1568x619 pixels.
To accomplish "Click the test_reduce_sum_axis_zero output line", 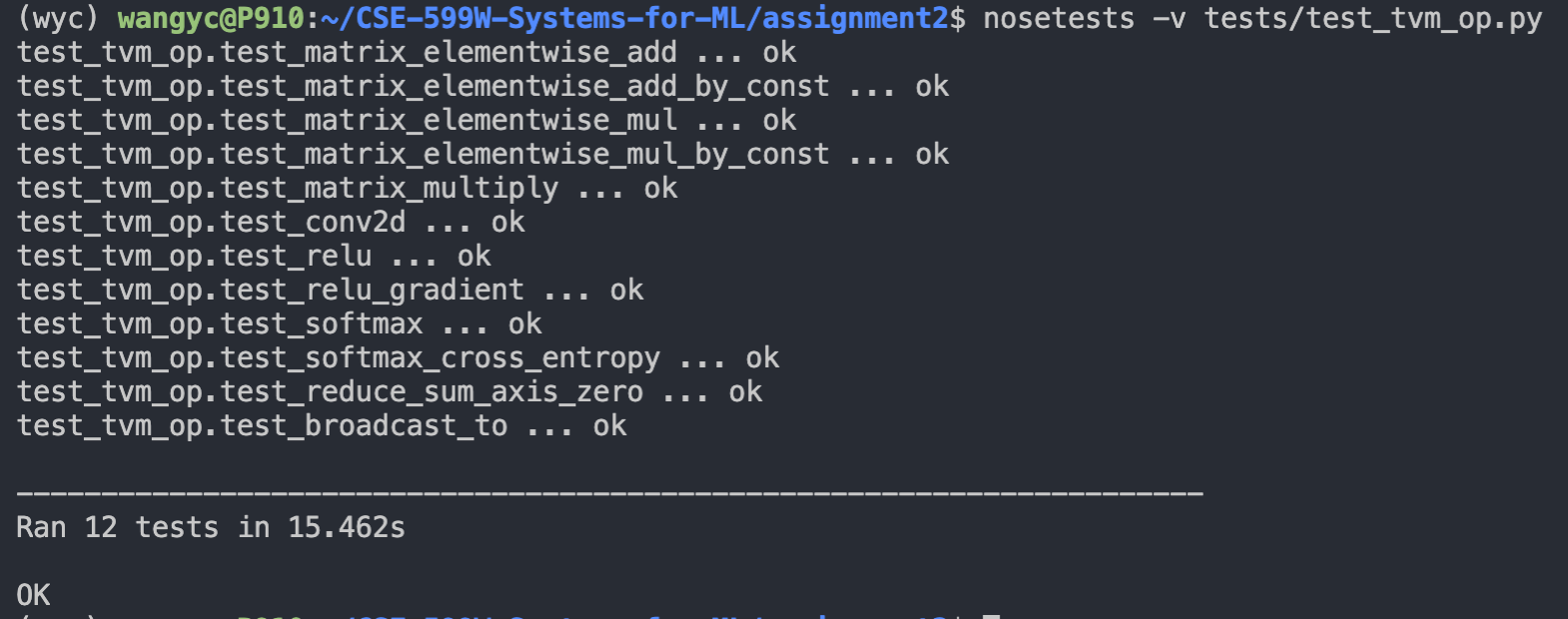I will click(390, 392).
